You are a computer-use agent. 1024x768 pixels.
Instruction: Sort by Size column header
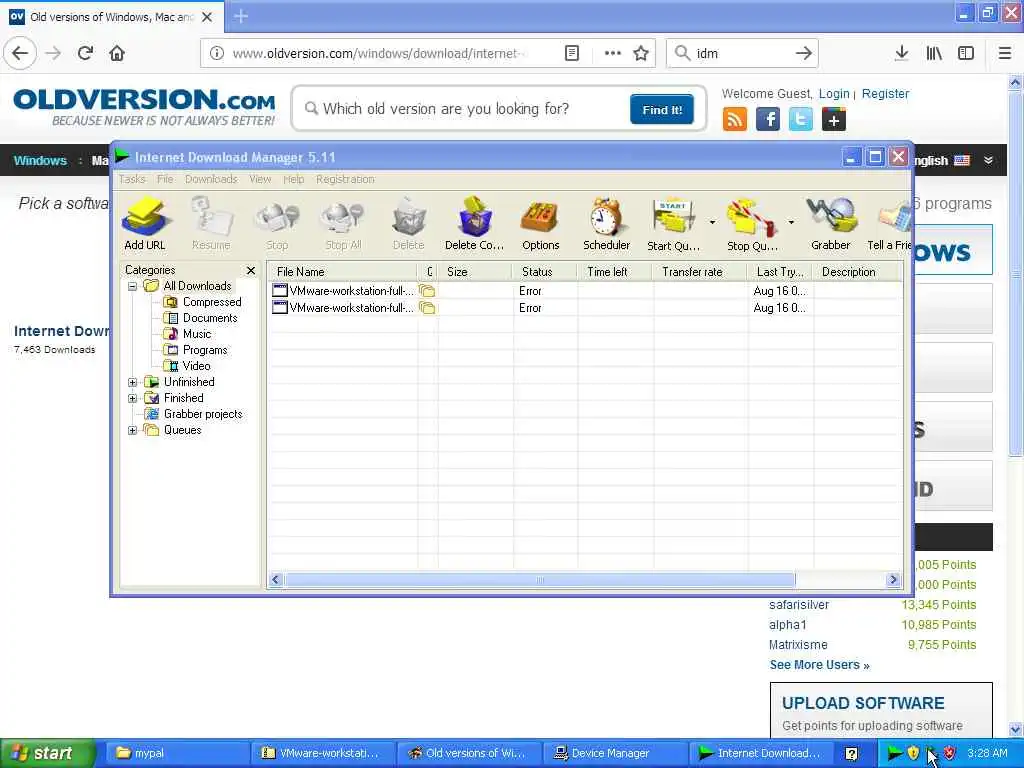coord(476,272)
